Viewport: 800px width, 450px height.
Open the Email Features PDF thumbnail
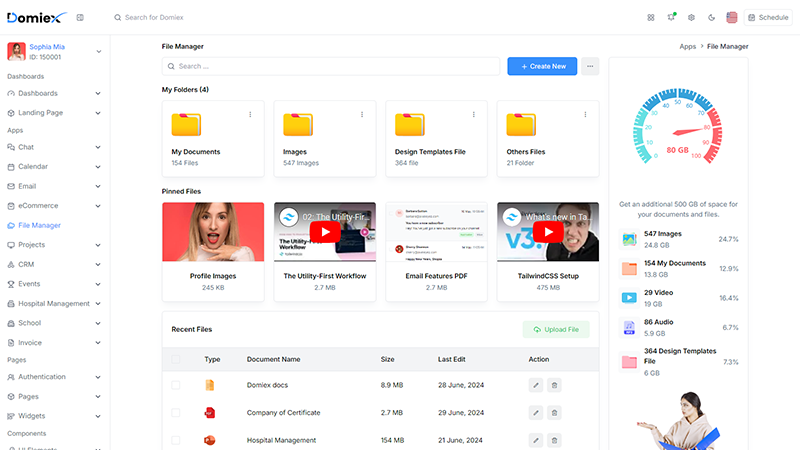click(436, 232)
